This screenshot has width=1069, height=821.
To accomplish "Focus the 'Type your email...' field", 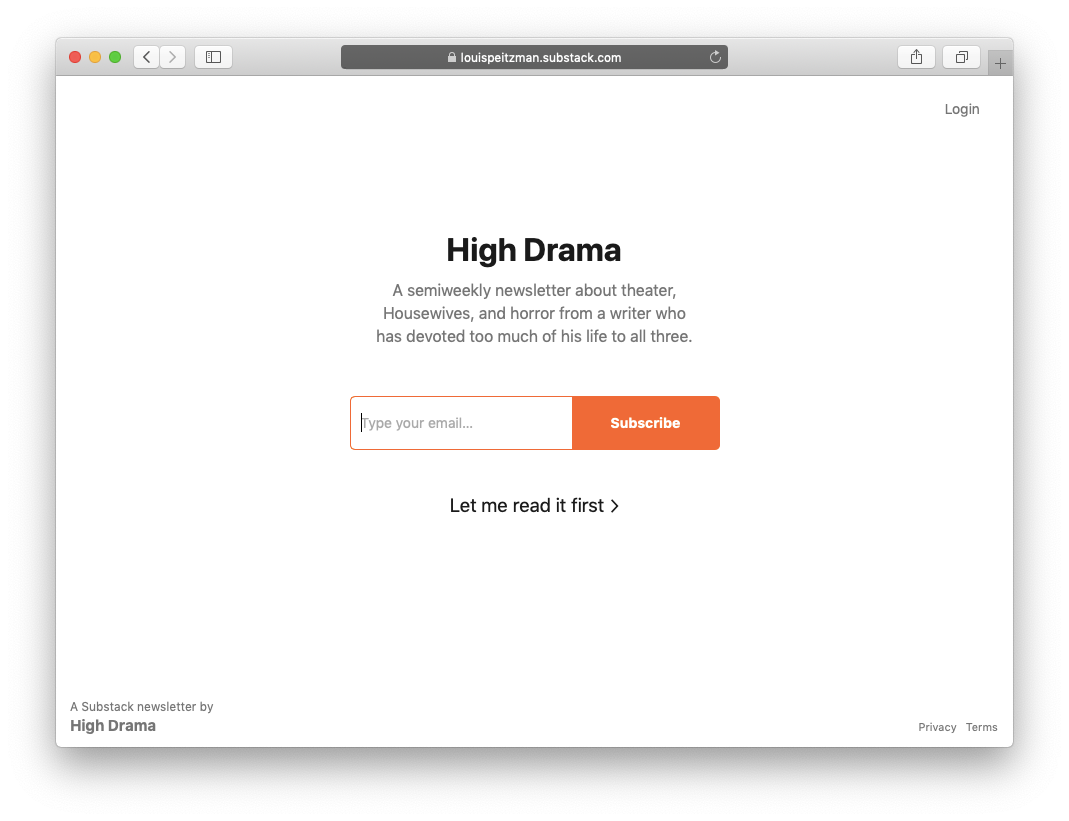I will [x=461, y=423].
